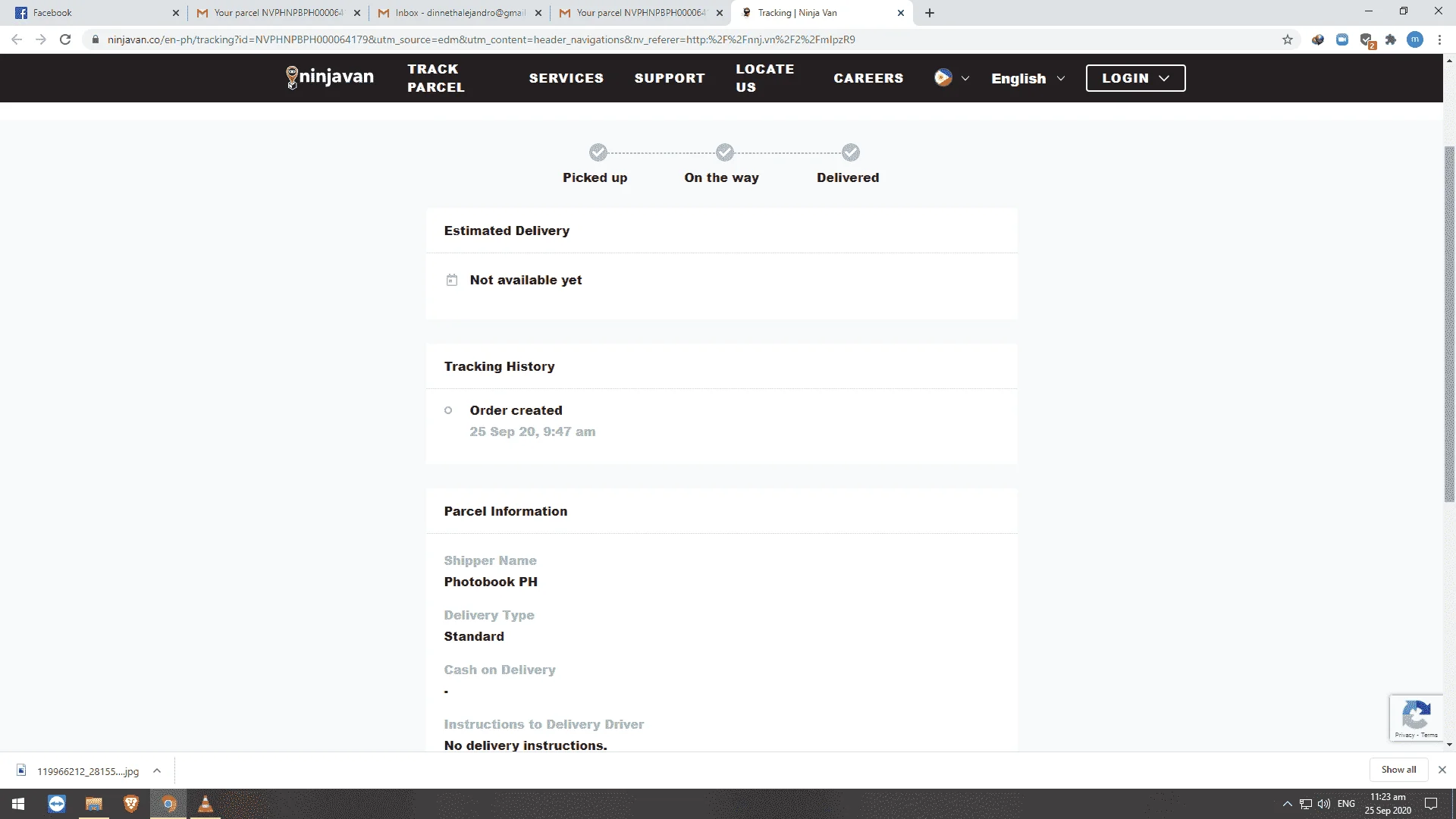Click the taskbar clock and date
This screenshot has width=1456, height=819.
click(x=1388, y=804)
